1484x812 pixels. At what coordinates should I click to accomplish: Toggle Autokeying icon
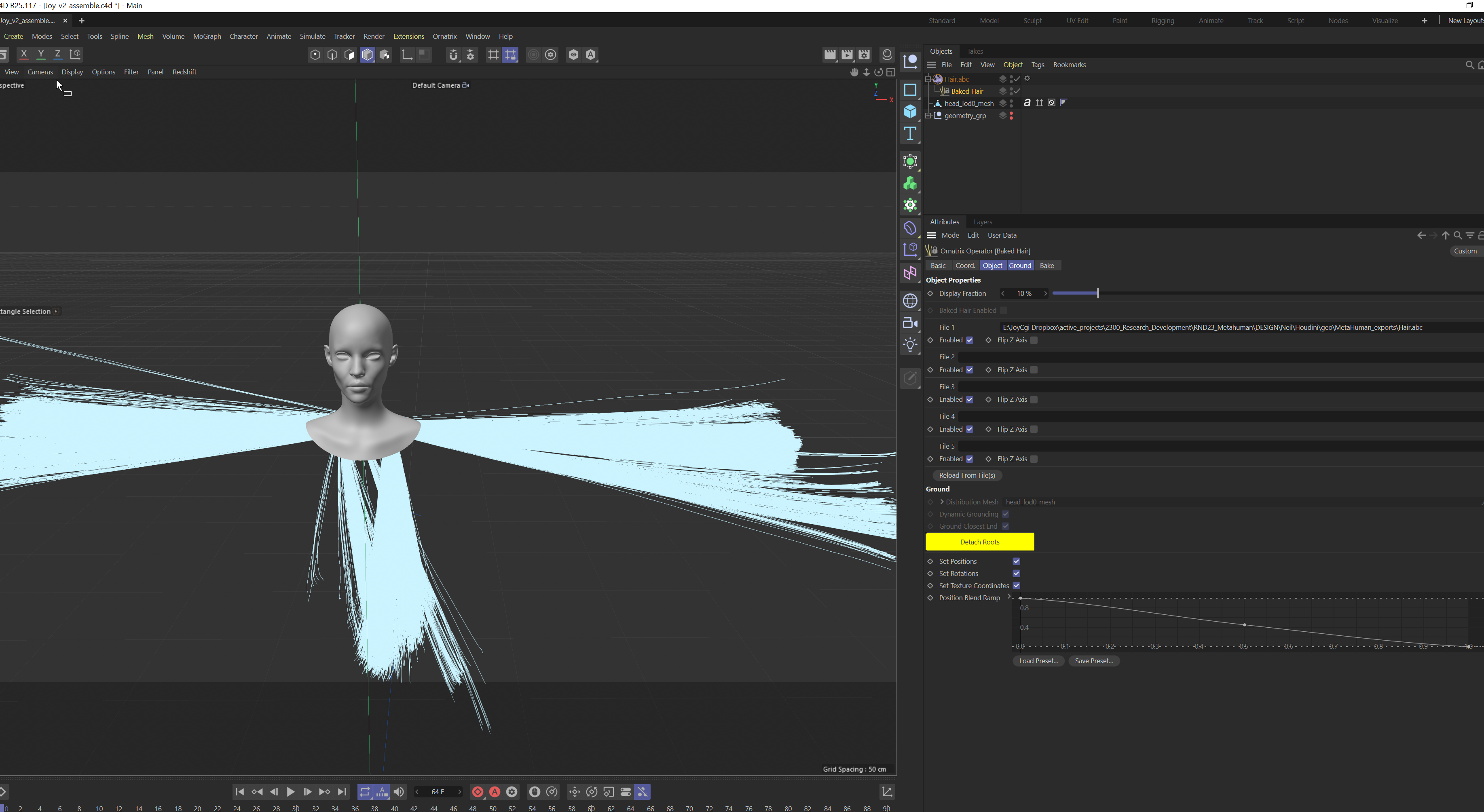click(495, 792)
